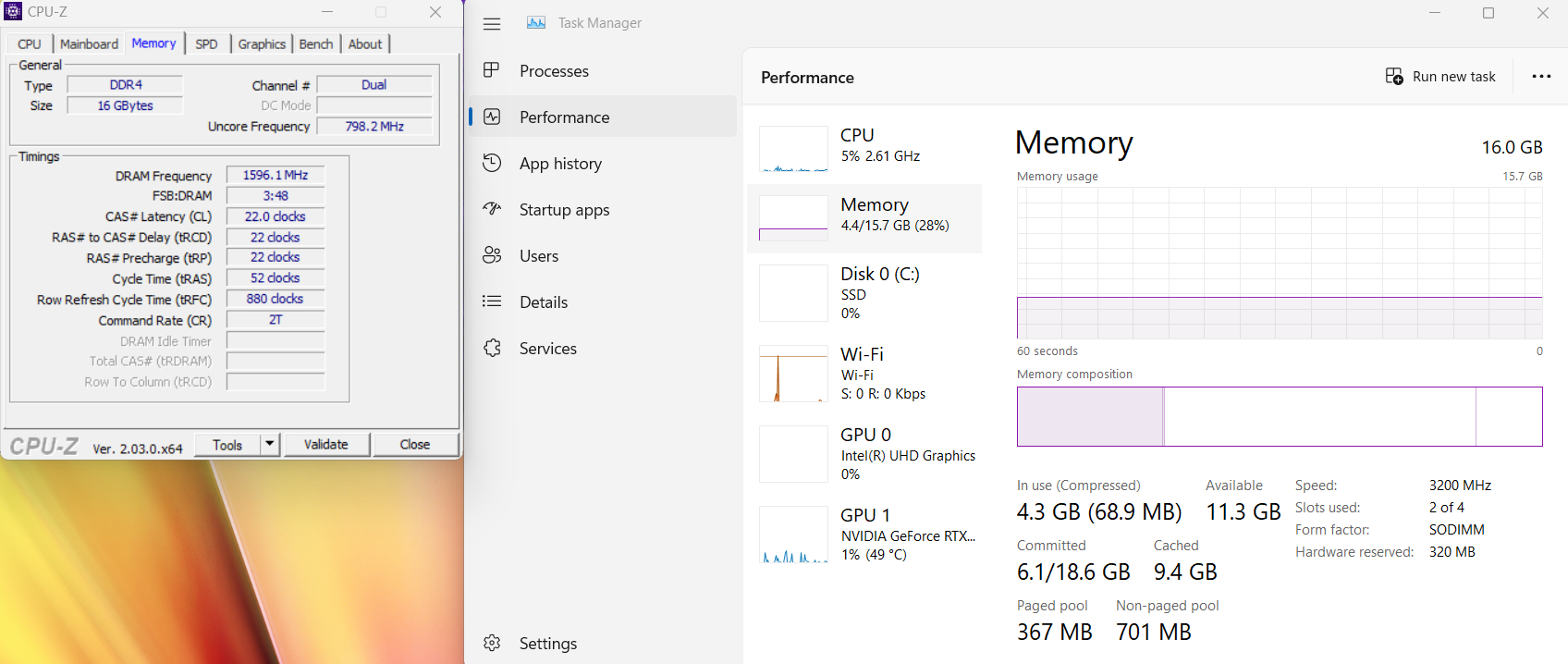Click the Cached memory value 9.4 GB

[1185, 572]
